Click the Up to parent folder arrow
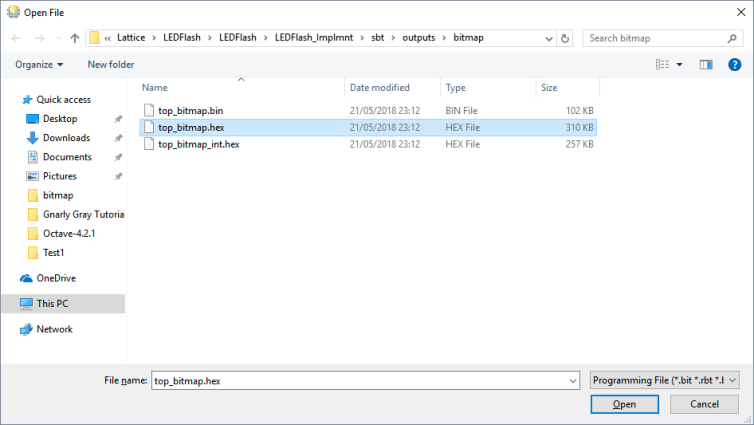Screen dimensions: 754x425 click(x=75, y=38)
